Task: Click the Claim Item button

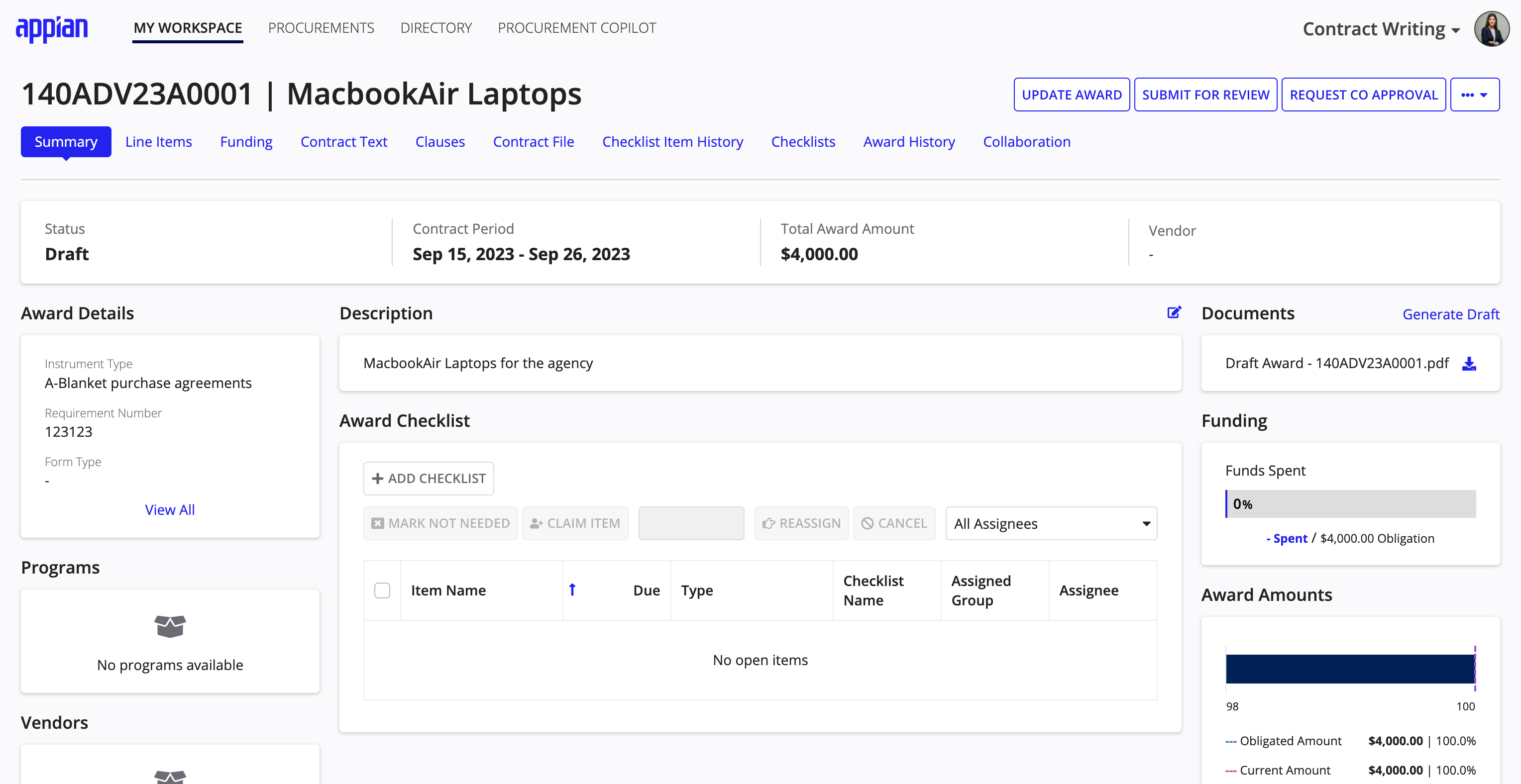Action: 575,523
